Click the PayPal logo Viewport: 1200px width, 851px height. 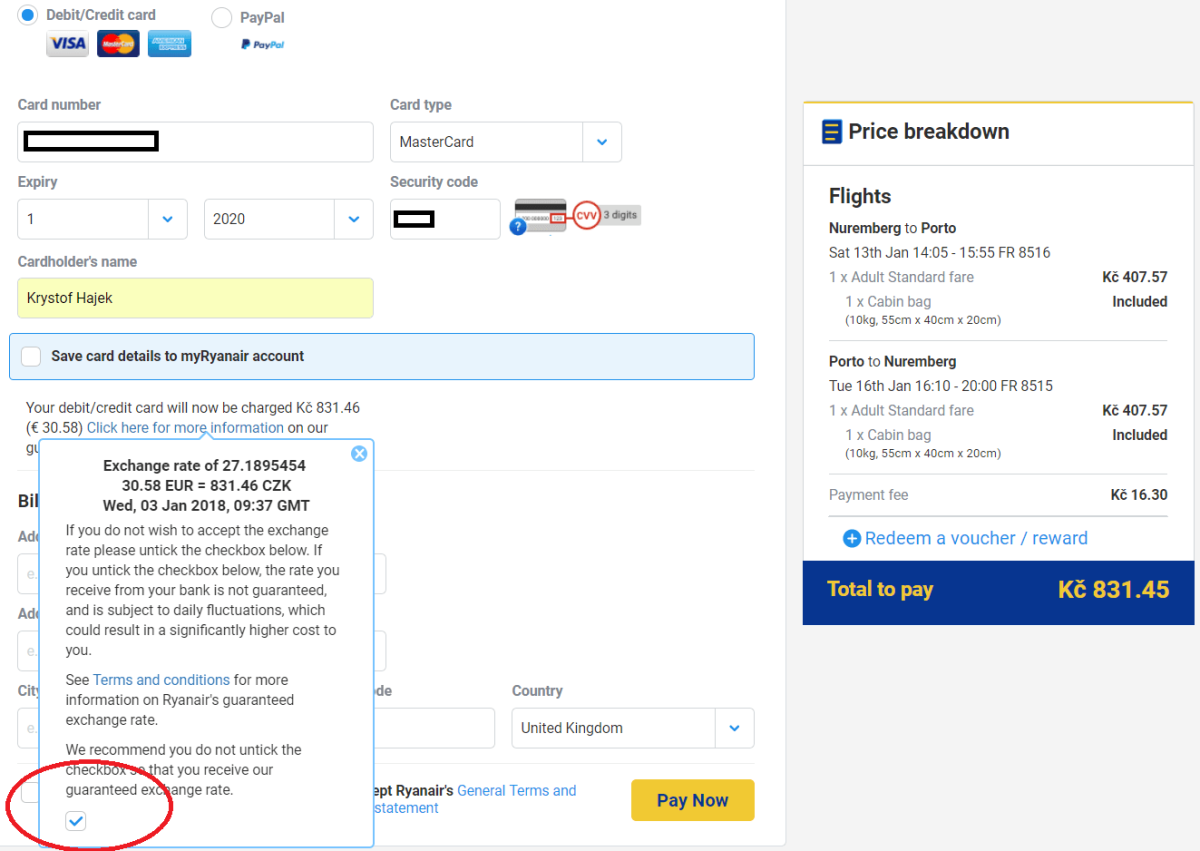262,45
